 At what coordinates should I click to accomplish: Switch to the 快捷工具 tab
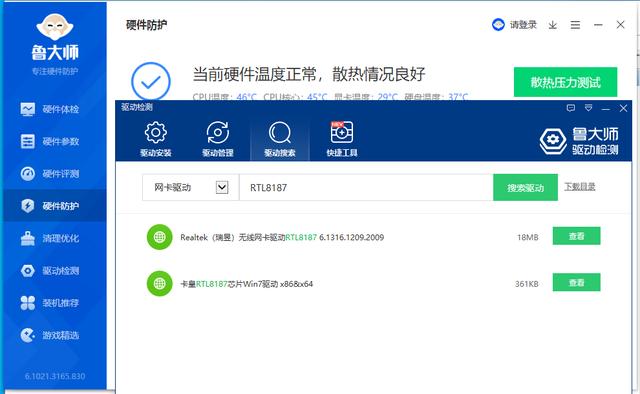(x=342, y=139)
